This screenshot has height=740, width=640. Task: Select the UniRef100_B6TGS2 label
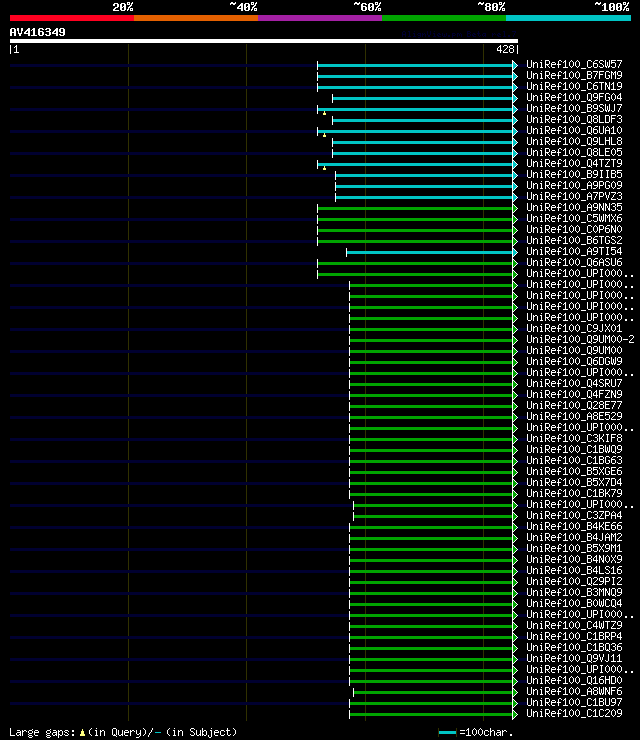(574, 240)
